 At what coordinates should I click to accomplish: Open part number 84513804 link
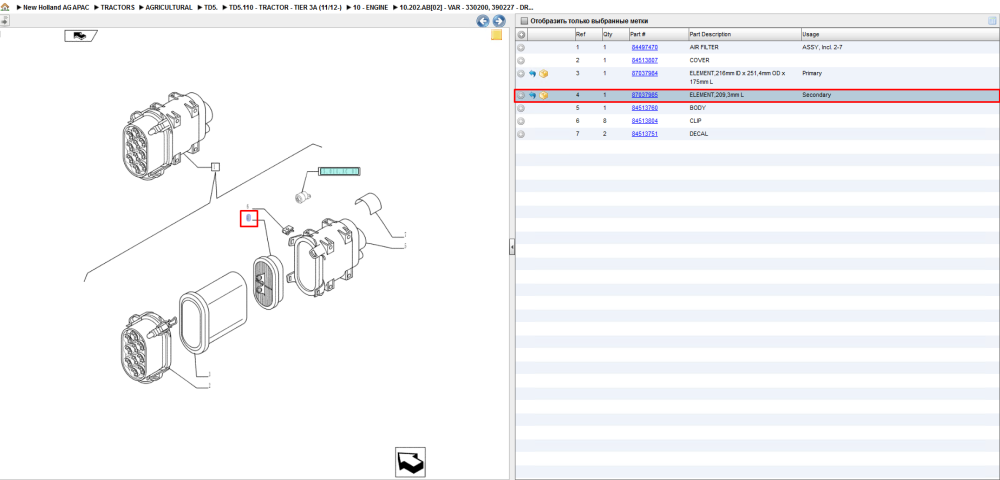pos(645,121)
